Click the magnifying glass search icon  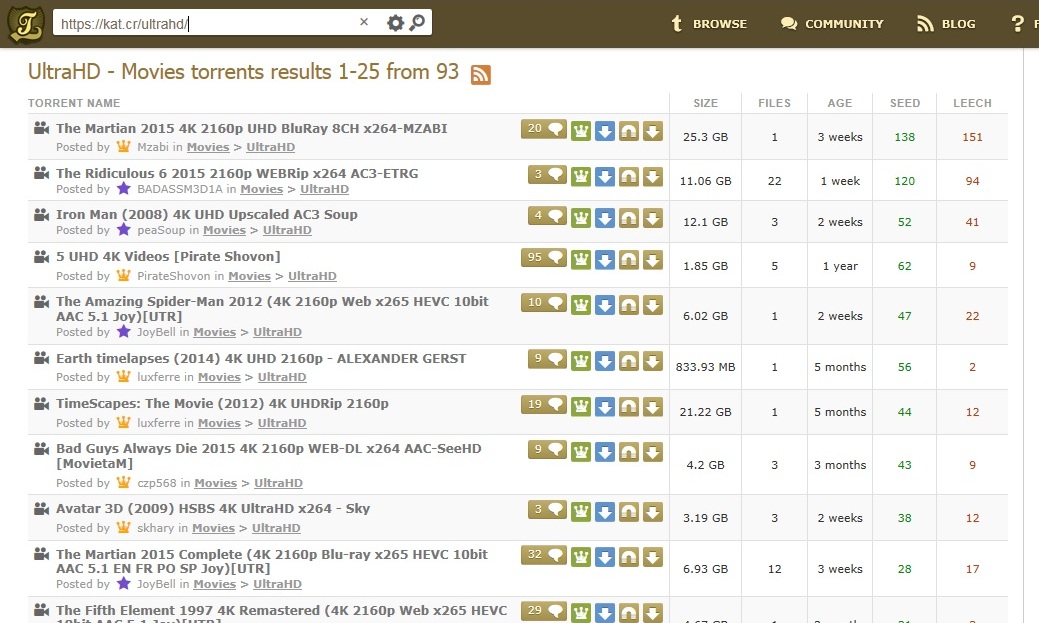417,23
